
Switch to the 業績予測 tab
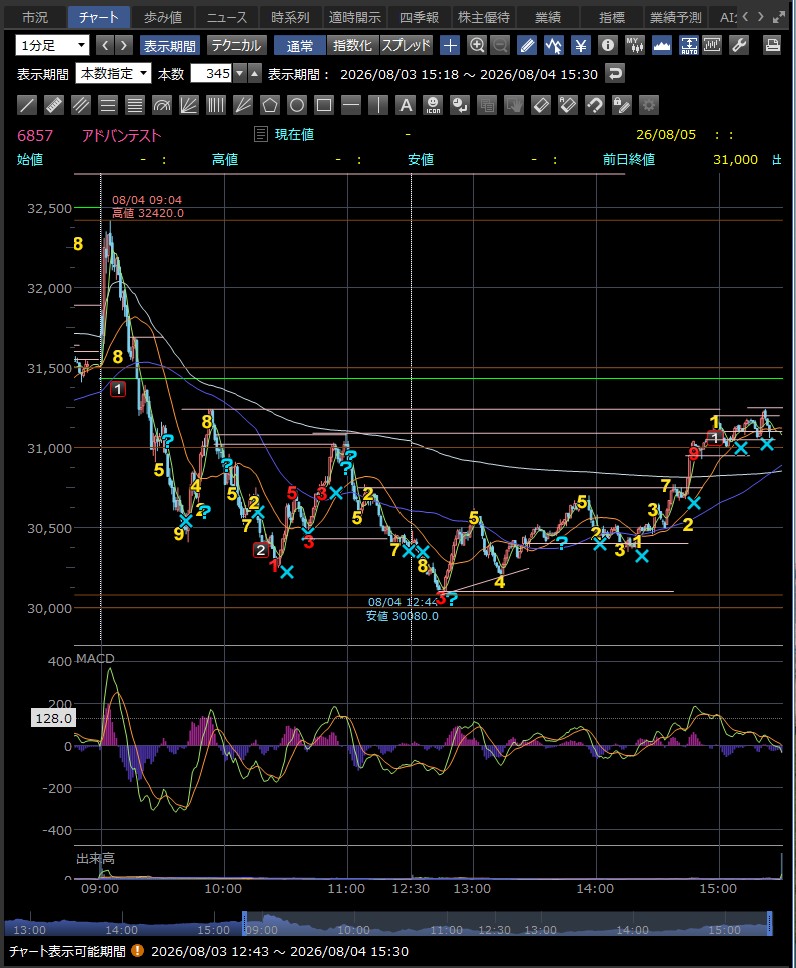(x=676, y=17)
